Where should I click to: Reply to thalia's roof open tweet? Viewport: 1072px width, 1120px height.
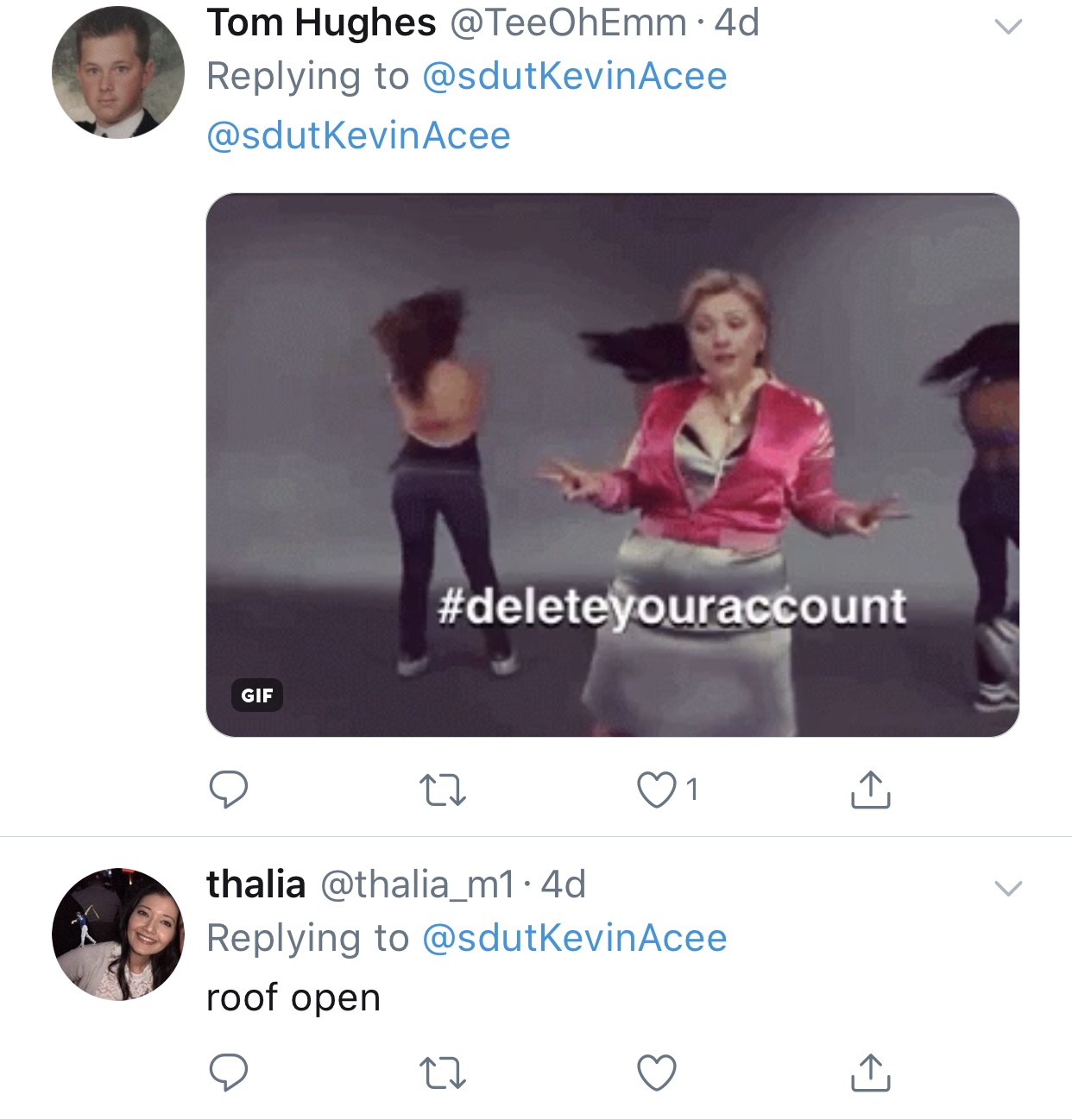pos(229,1073)
